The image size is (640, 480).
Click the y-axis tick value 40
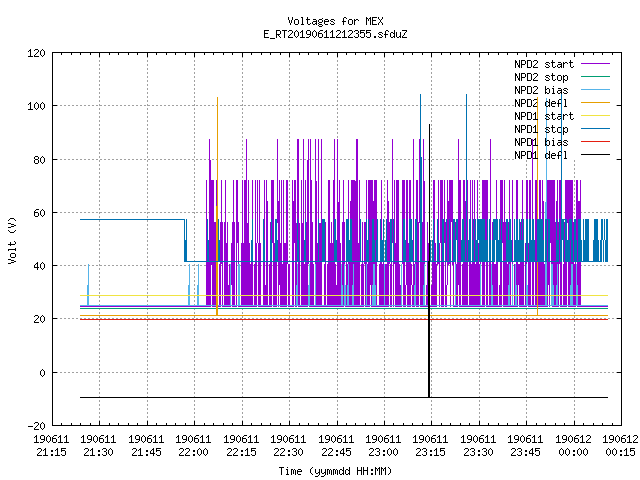tap(39, 266)
